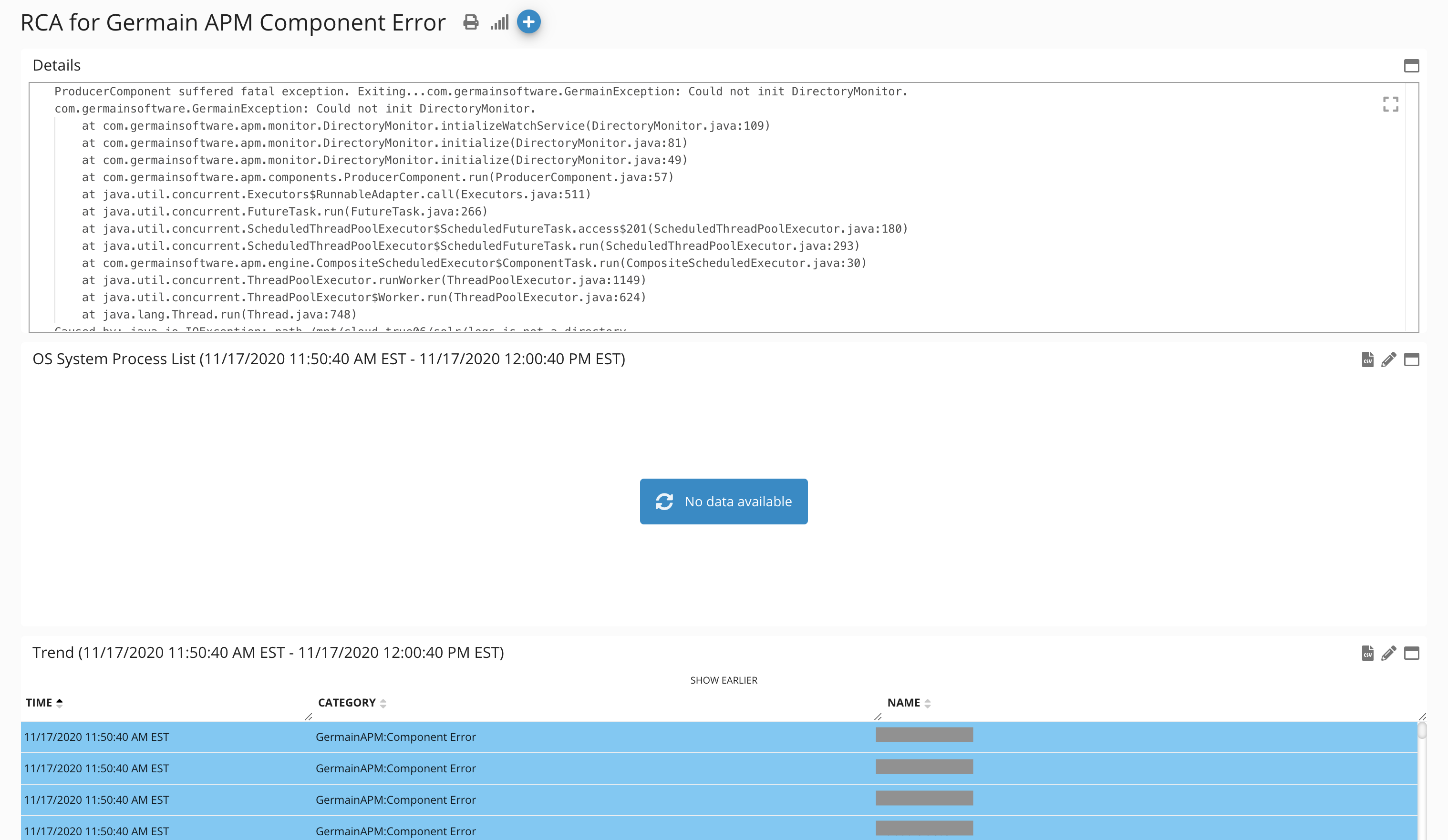Click the No data available refresh button

pos(724,501)
